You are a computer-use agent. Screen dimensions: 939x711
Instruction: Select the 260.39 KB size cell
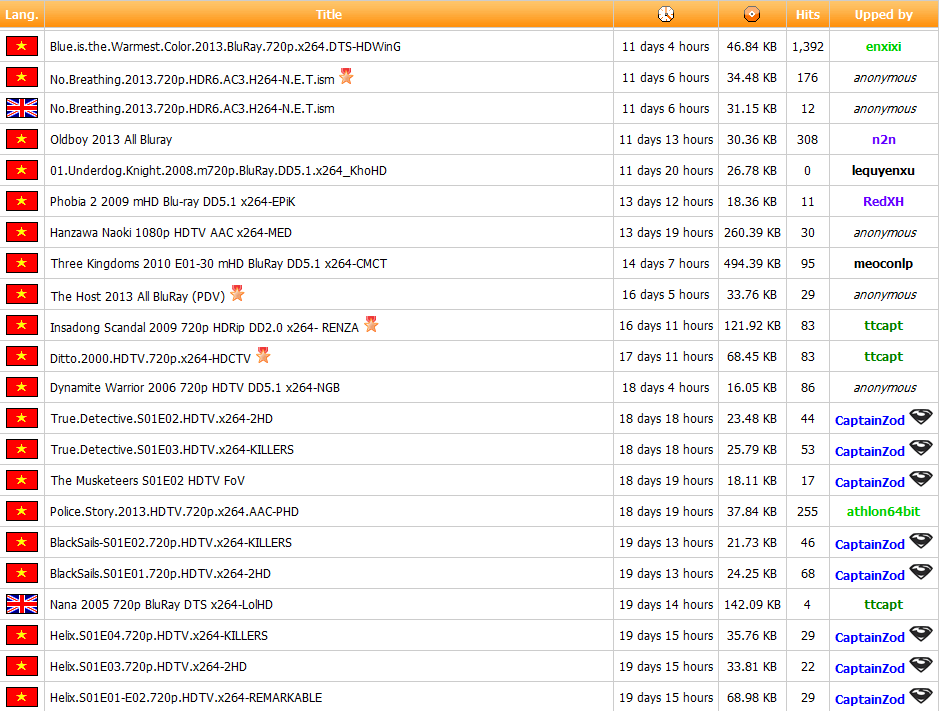click(x=752, y=232)
